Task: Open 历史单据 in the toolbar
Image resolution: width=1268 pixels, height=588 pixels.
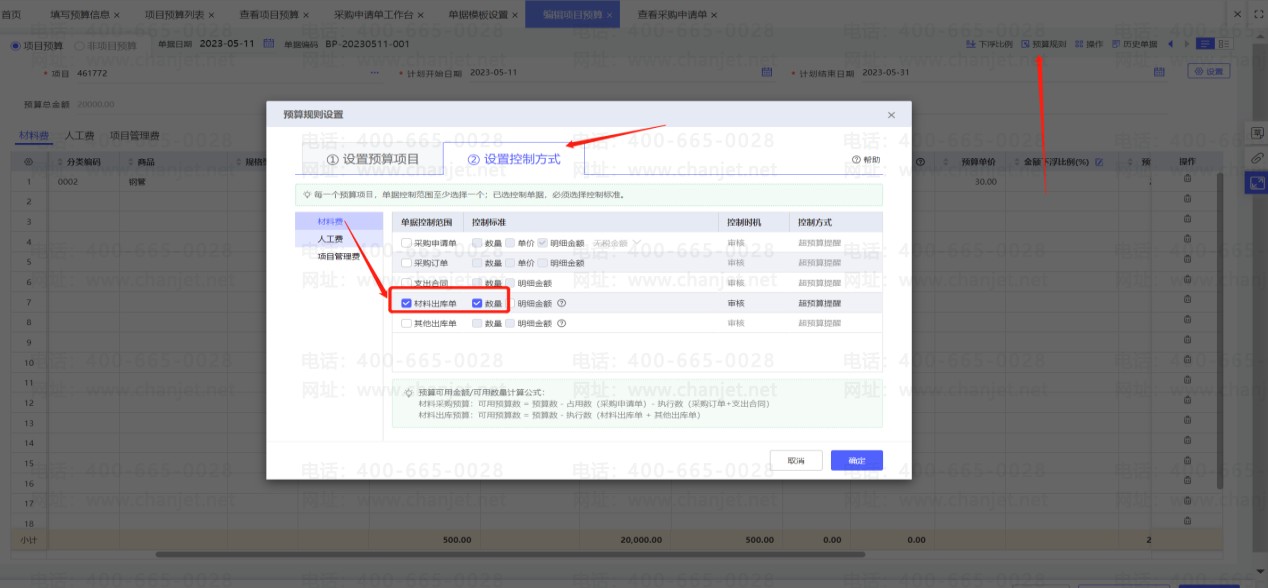Action: 1134,44
